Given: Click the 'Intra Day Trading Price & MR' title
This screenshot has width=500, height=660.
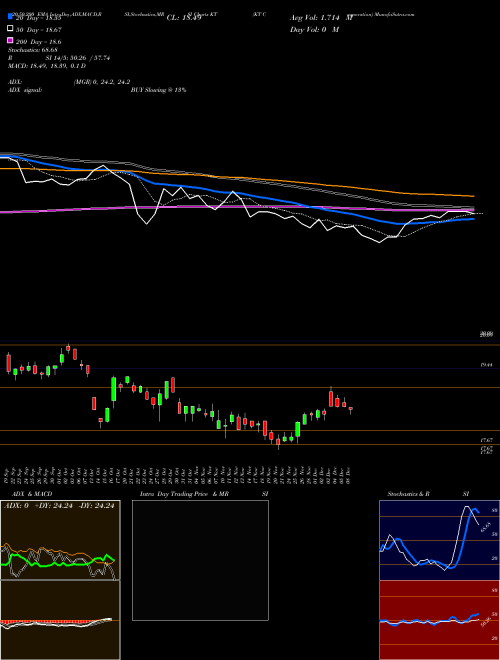Looking at the screenshot, I should coord(184,494).
